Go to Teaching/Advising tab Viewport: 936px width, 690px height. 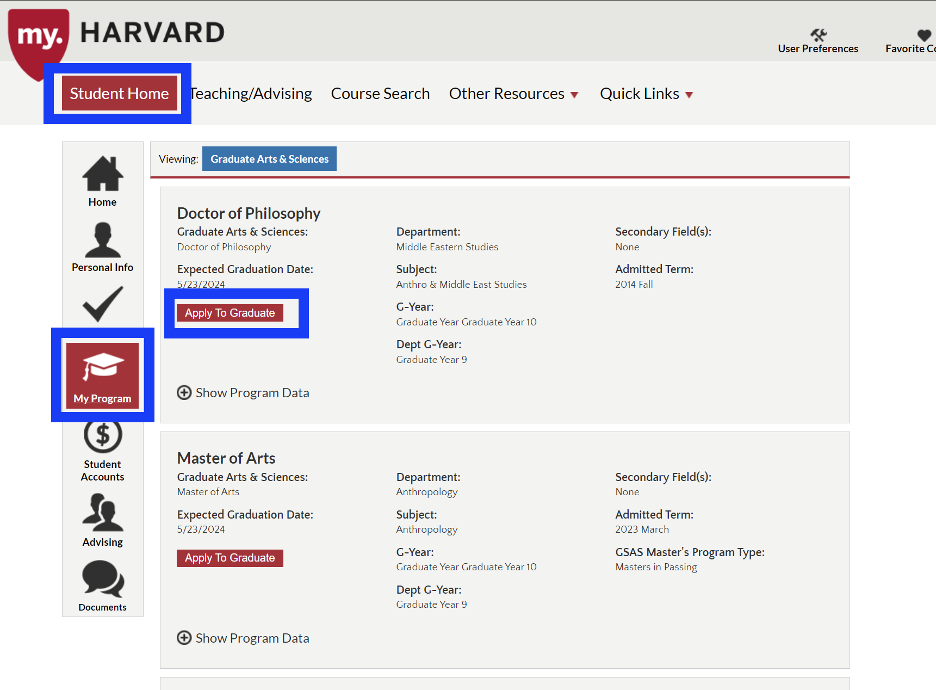coord(251,94)
